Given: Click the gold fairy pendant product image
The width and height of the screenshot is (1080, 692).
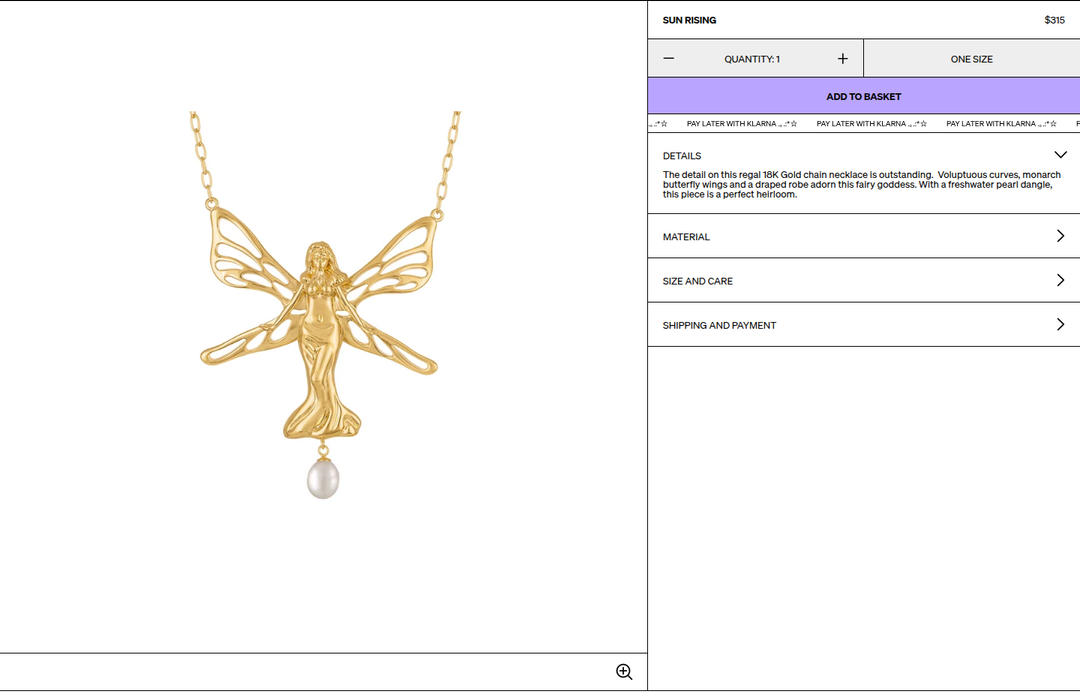Looking at the screenshot, I should [x=324, y=305].
